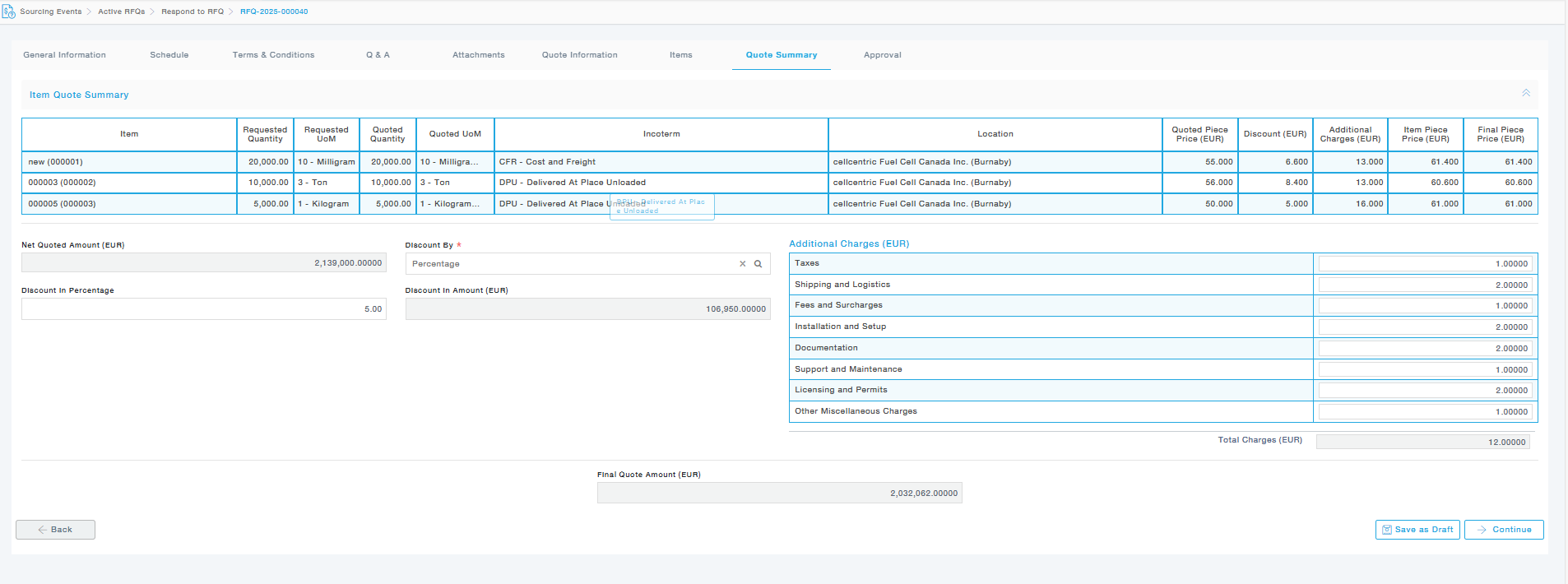This screenshot has width=1568, height=584.
Task: Click the Taxes charge input field
Action: tap(1424, 264)
